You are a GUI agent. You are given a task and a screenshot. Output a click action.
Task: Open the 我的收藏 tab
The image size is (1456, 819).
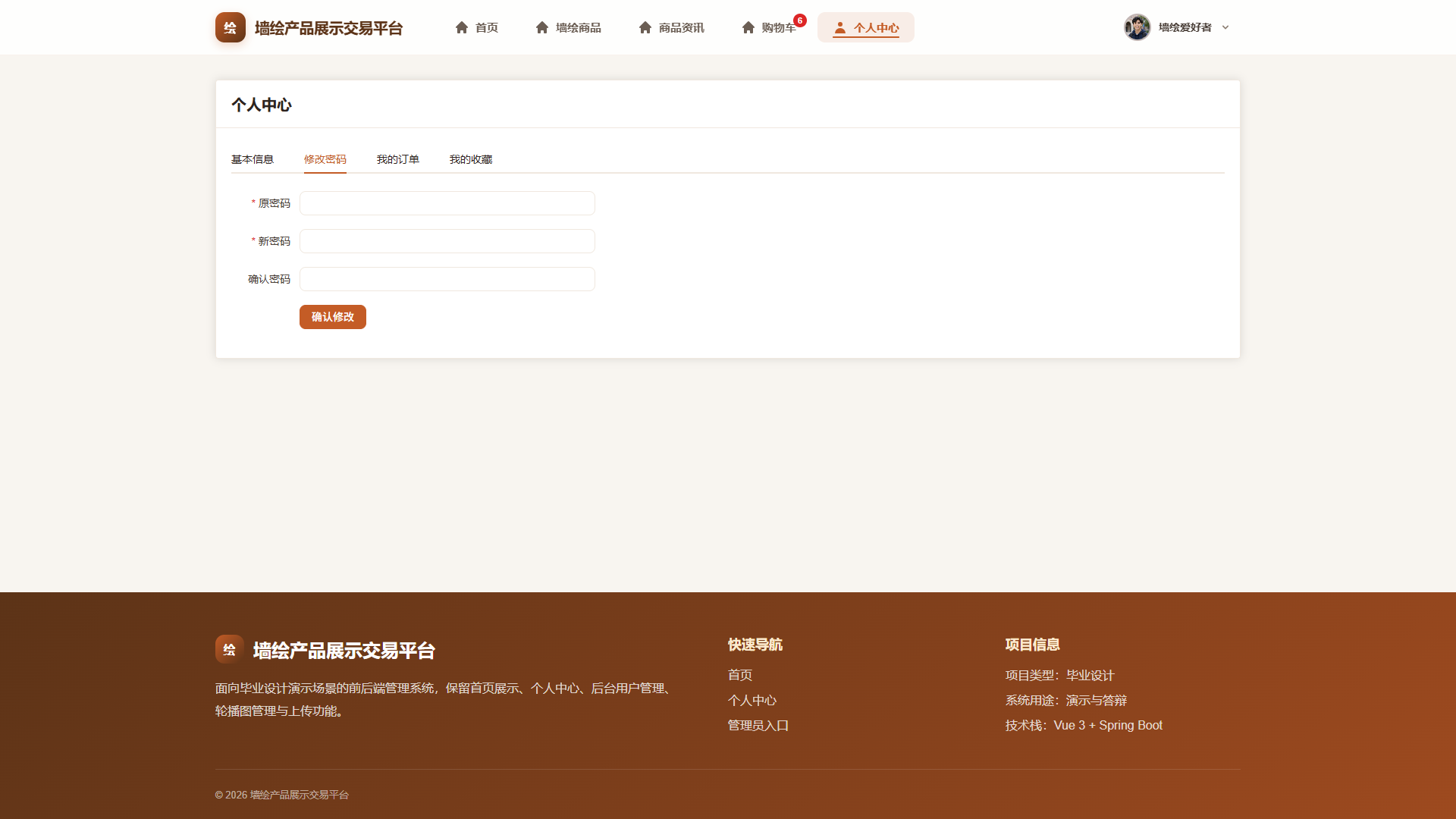pos(471,159)
